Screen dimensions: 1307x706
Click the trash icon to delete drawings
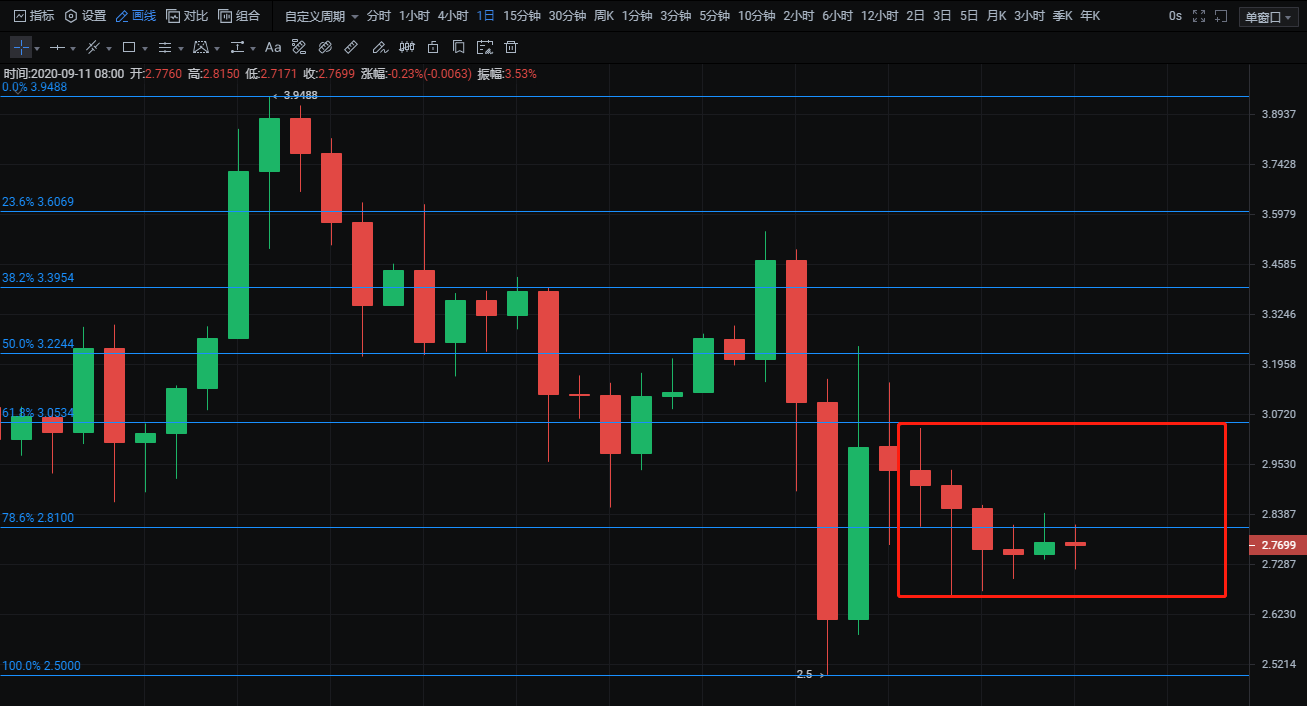tap(511, 47)
